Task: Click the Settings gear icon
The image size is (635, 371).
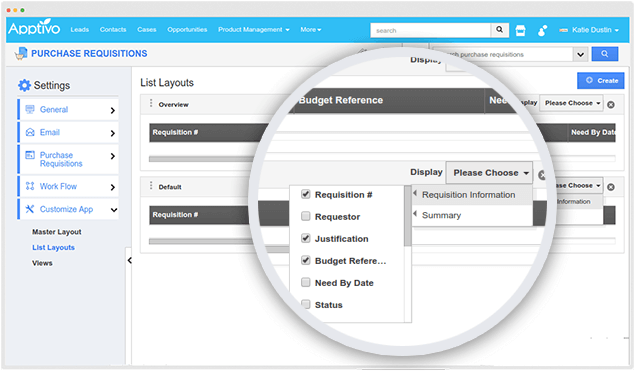Action: pos(24,85)
